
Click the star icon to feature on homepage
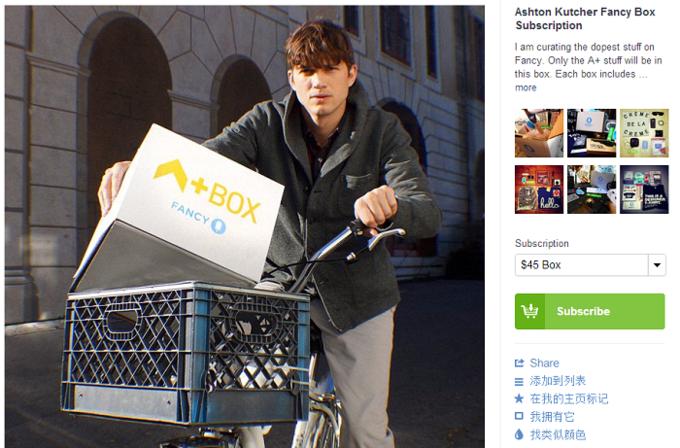[x=519, y=399]
